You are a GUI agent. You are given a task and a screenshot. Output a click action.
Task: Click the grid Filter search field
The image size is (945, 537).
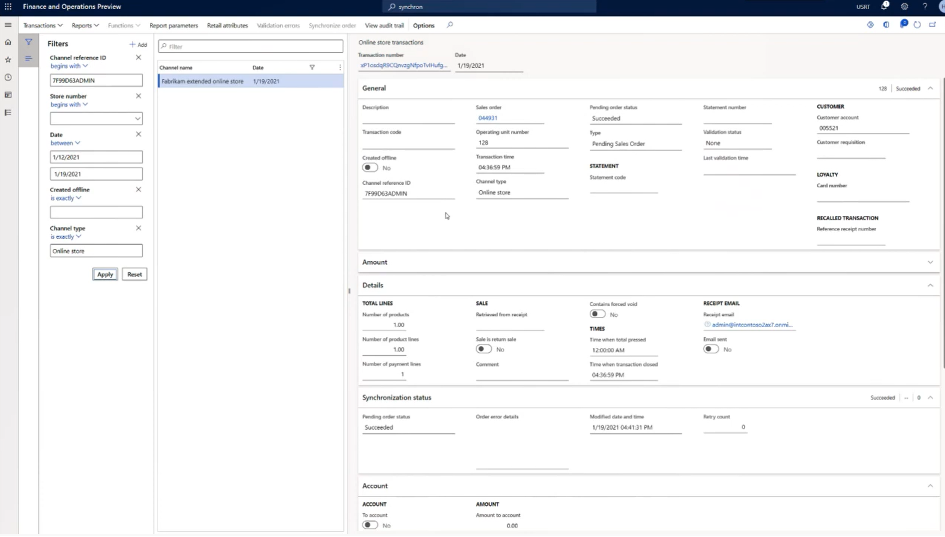pyautogui.click(x=250, y=46)
